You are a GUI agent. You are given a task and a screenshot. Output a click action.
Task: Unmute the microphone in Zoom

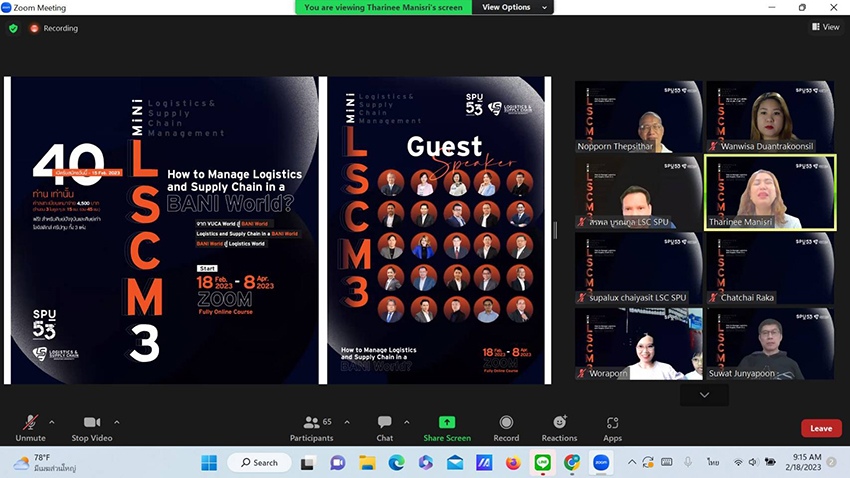pos(30,428)
